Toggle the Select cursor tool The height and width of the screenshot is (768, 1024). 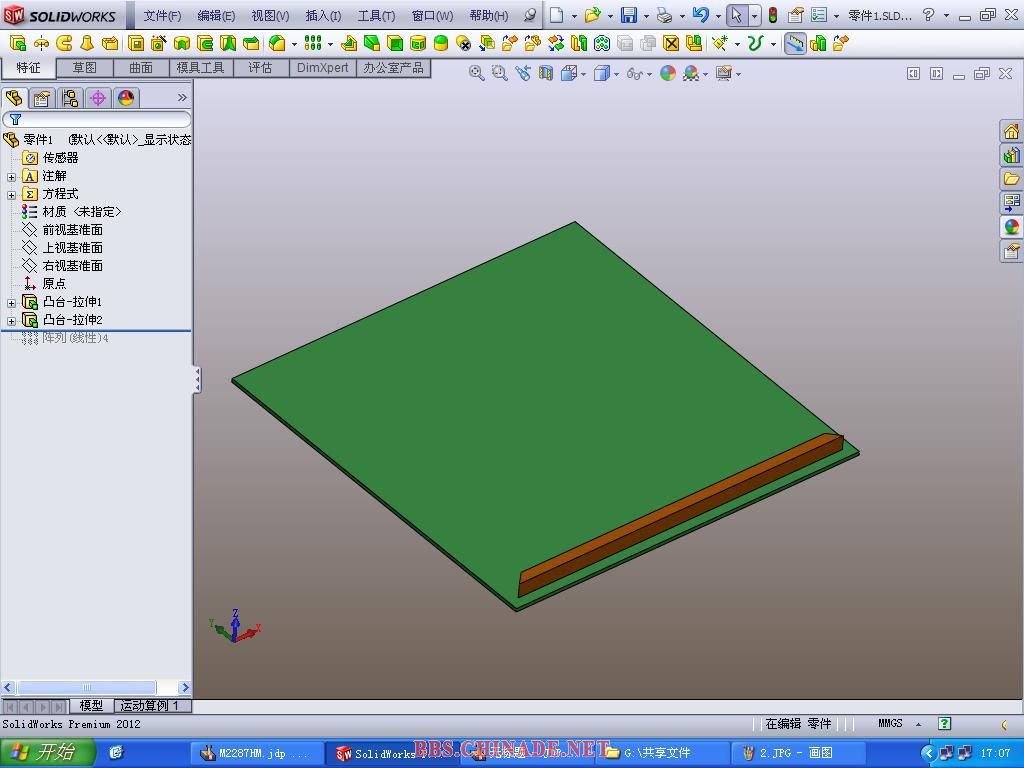[736, 15]
